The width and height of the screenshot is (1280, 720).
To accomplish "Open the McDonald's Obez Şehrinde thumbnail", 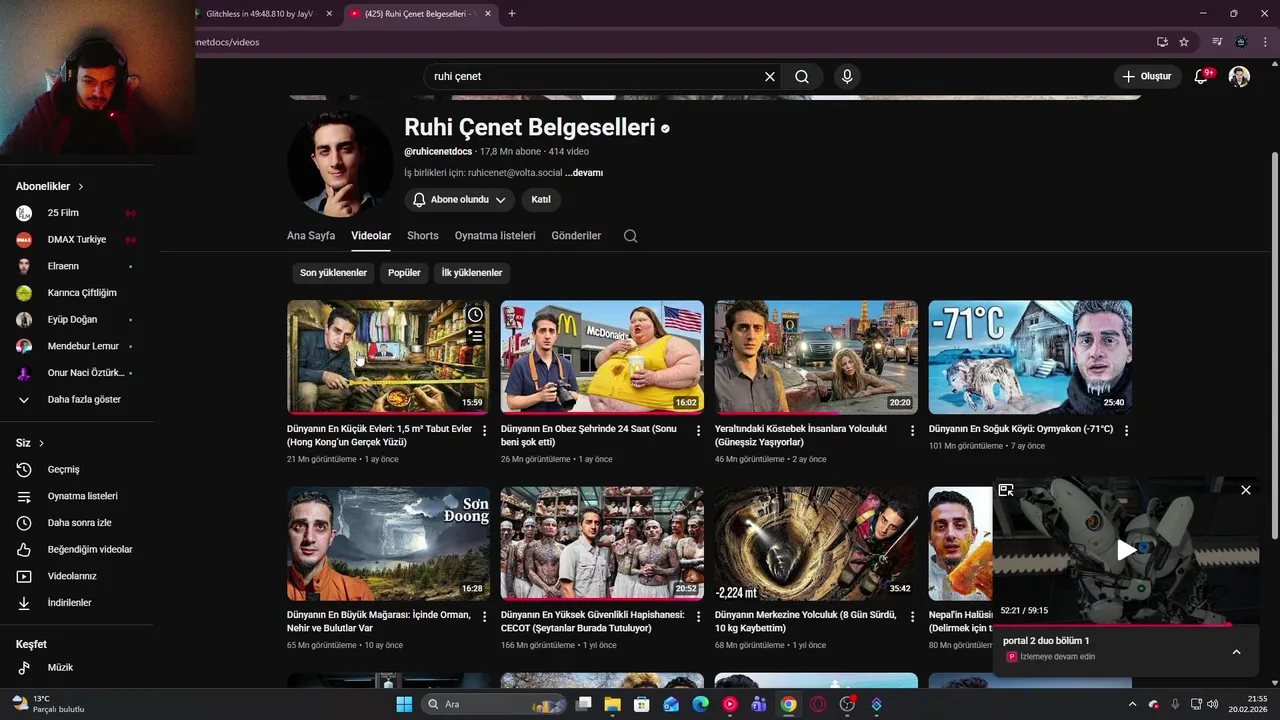I will [602, 357].
